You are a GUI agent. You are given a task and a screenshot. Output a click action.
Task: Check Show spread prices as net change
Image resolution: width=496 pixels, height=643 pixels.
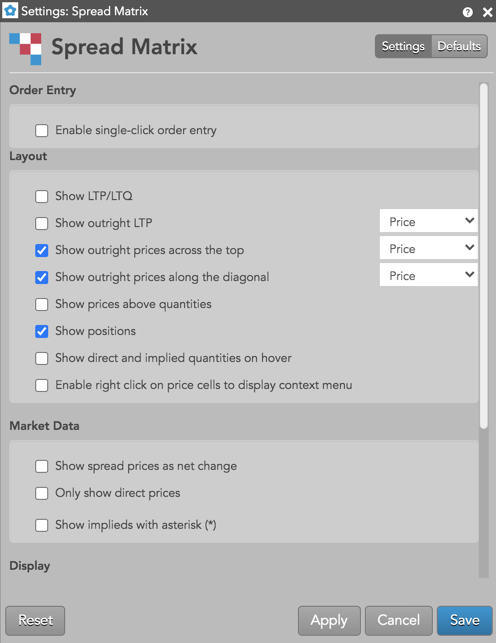41,466
